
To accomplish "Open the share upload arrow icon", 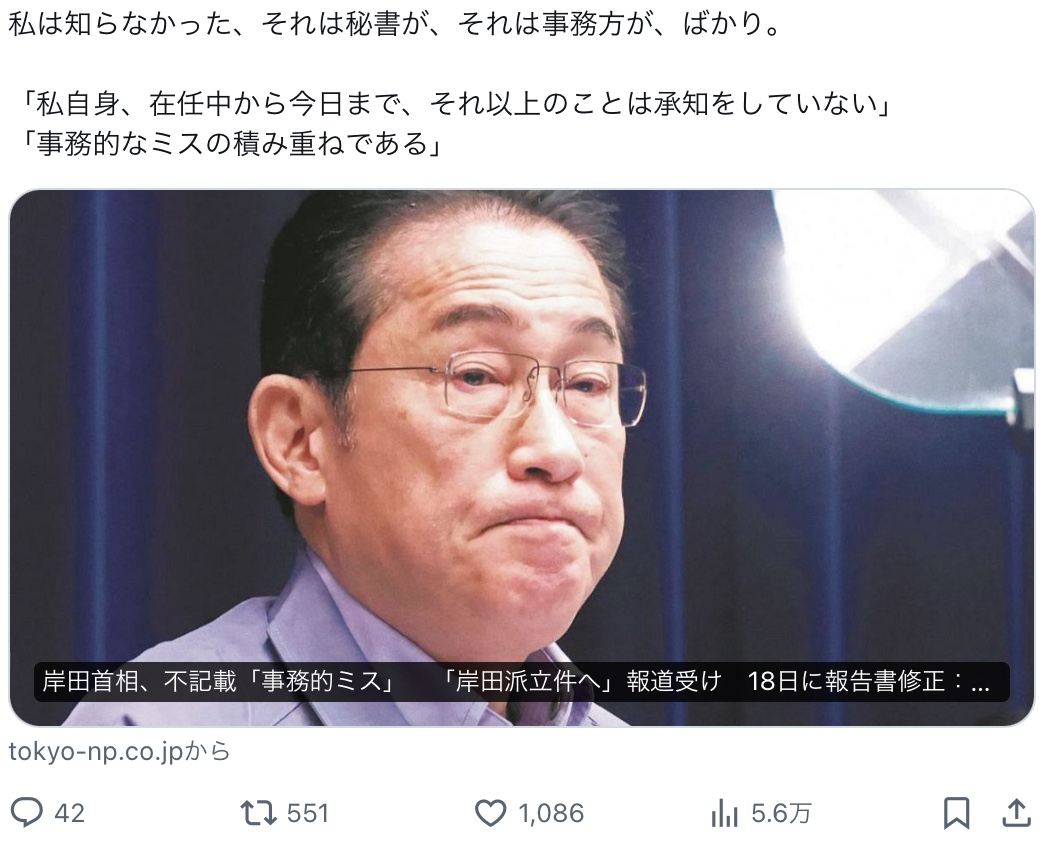I will pos(1016,812).
